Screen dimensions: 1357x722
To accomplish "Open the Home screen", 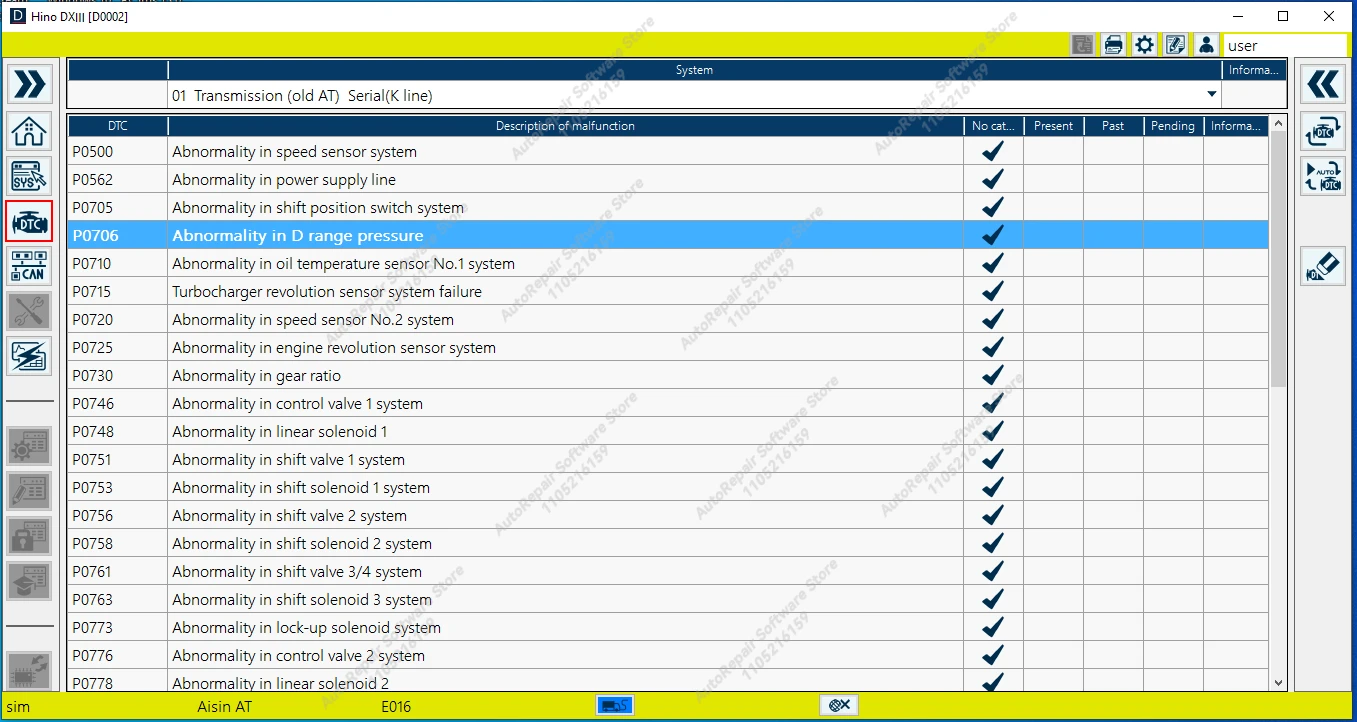I will (x=29, y=132).
